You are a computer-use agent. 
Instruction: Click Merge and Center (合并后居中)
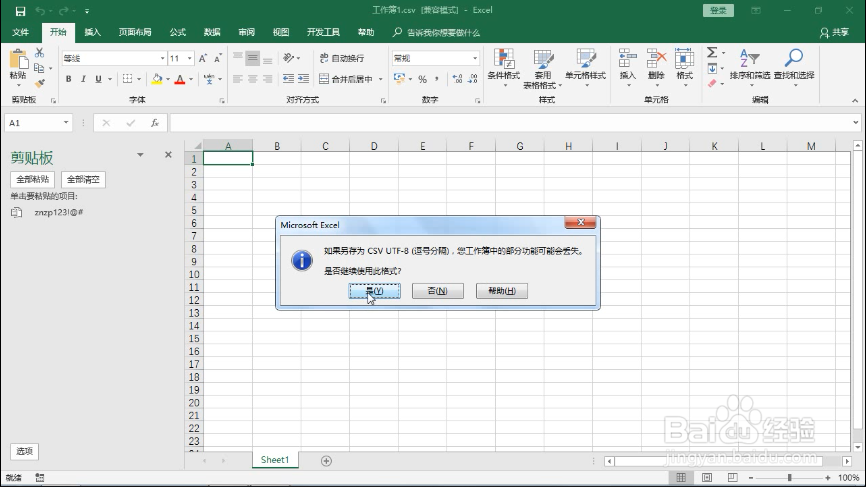[x=346, y=79]
